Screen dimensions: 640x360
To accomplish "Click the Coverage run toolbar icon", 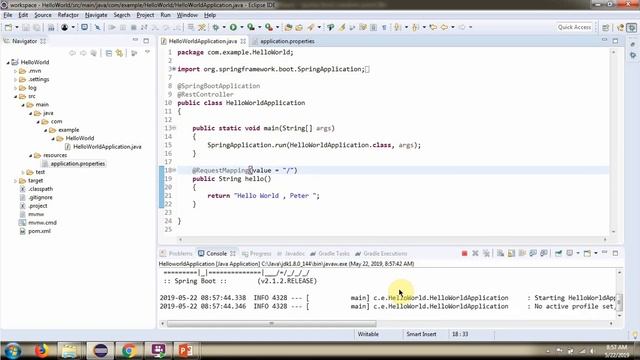I will click(x=251, y=27).
